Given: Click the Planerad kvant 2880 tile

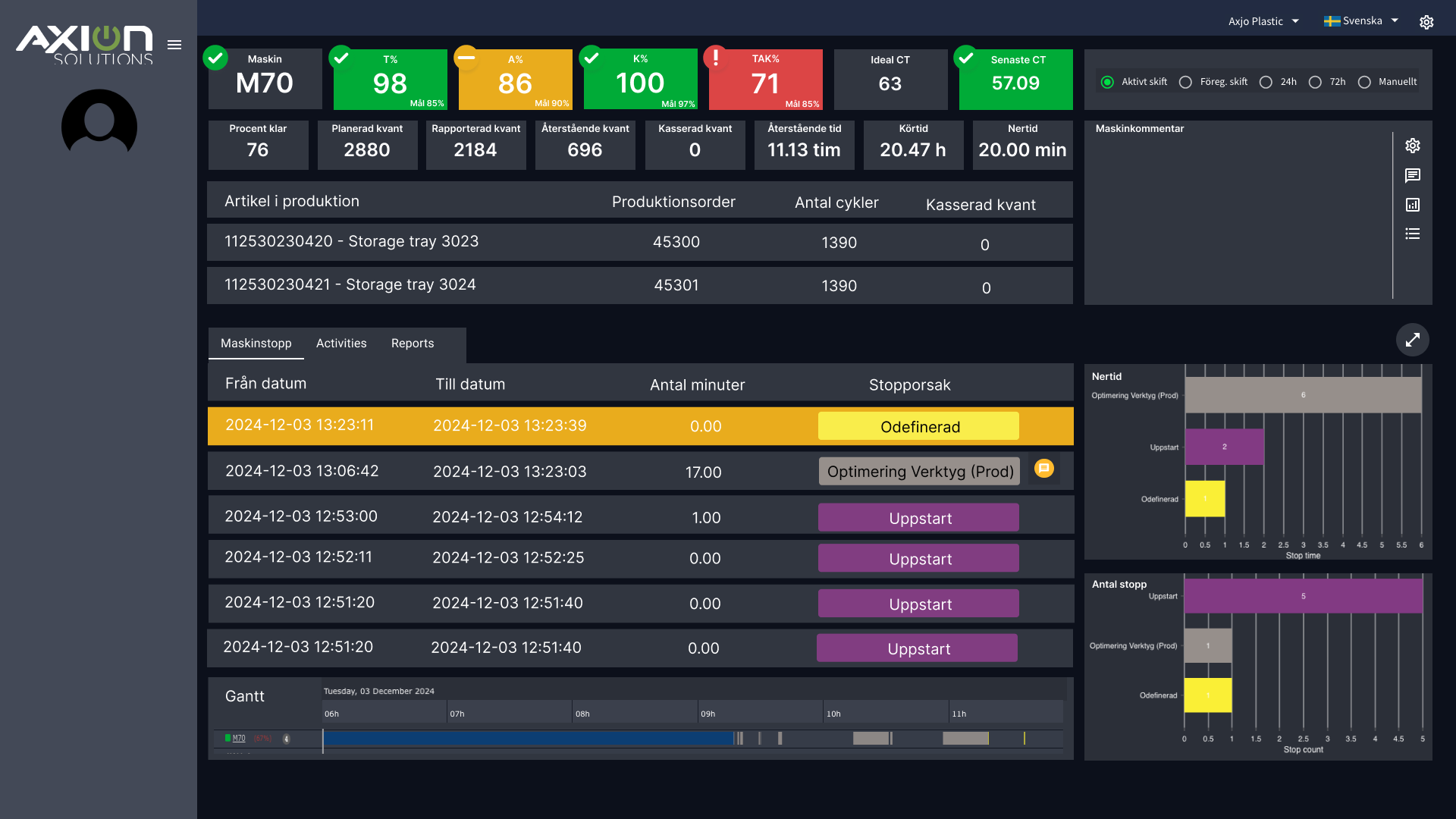Looking at the screenshot, I should point(367,145).
